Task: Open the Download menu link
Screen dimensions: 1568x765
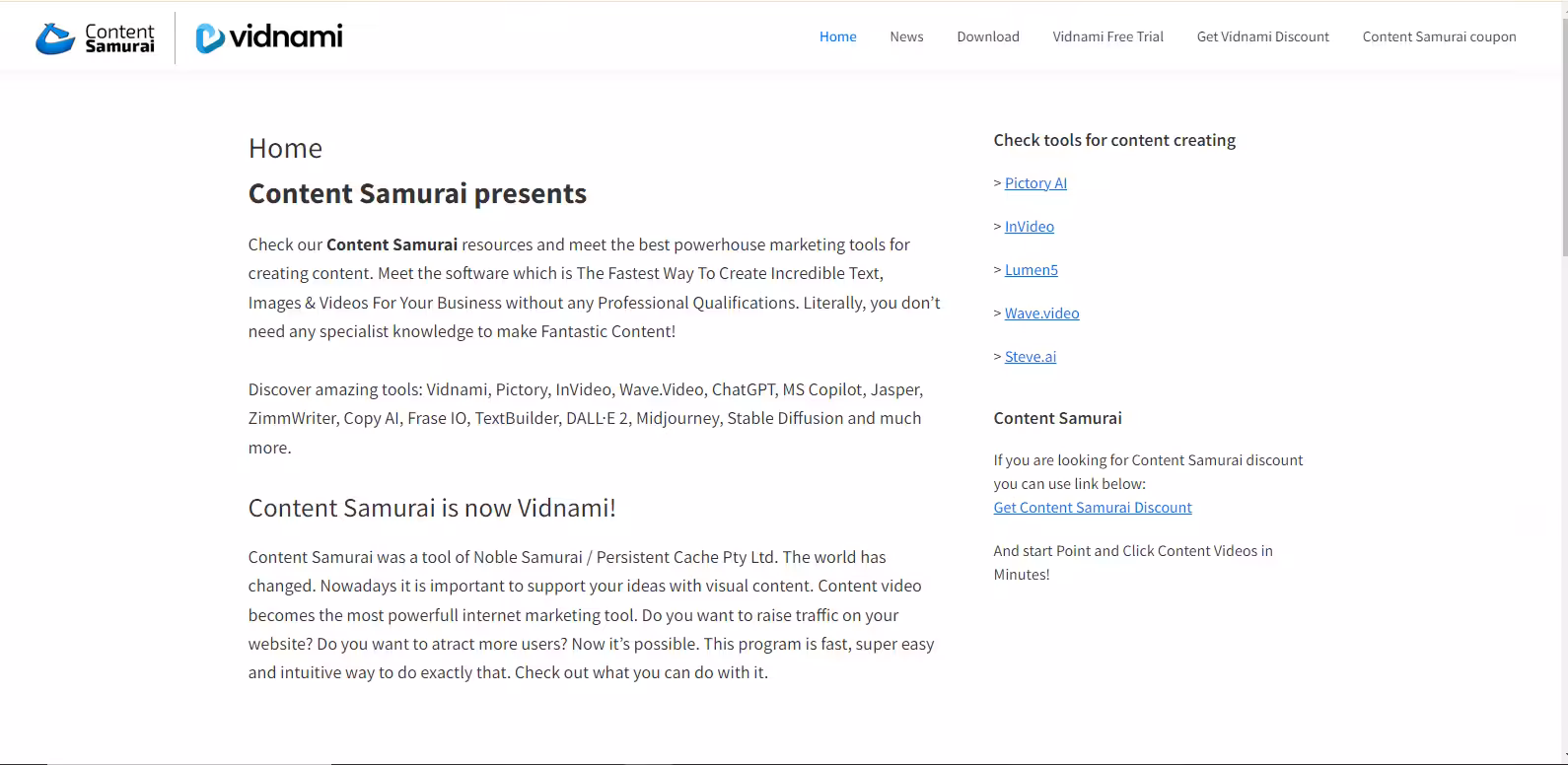Action: click(988, 36)
